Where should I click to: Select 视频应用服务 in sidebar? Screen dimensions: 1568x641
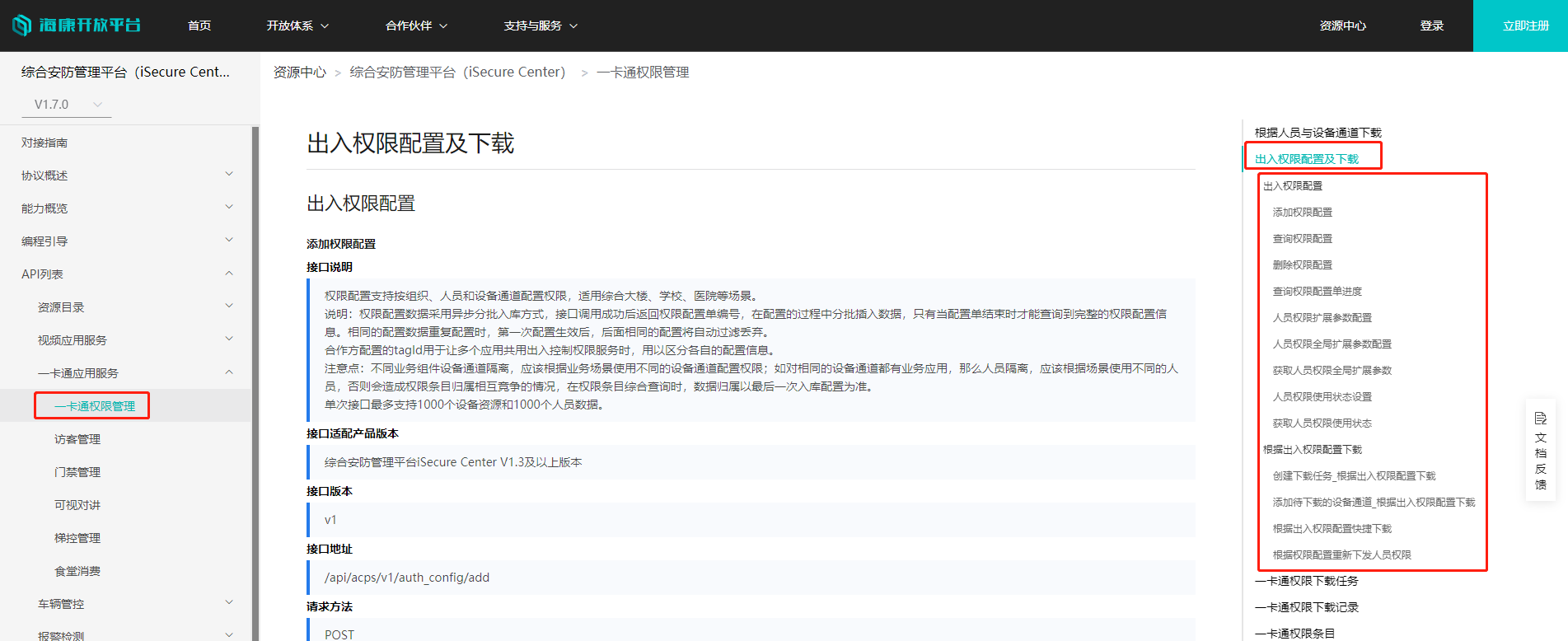pos(73,340)
